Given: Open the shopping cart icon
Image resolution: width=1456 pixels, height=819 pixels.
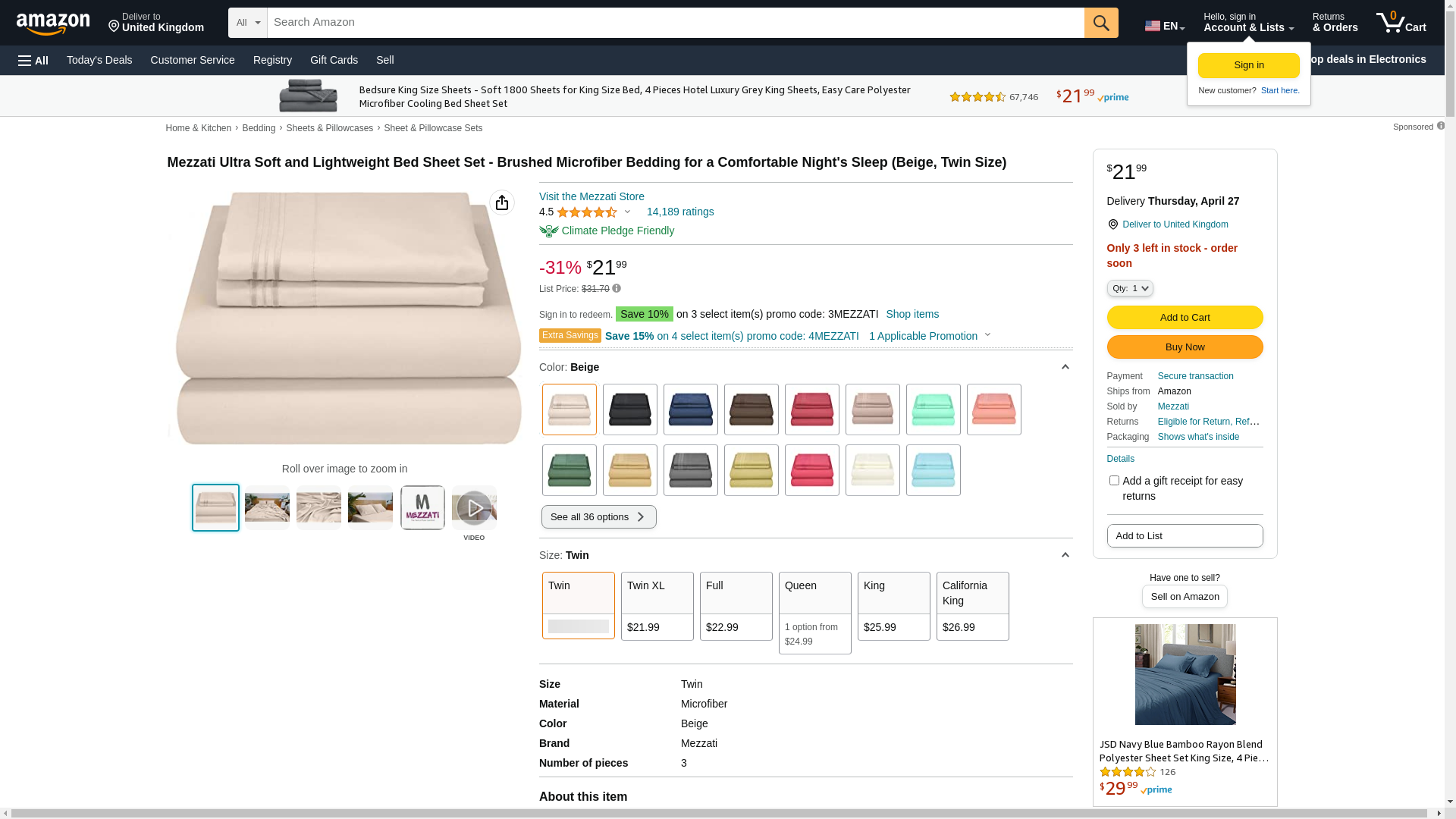Looking at the screenshot, I should (x=1401, y=22).
